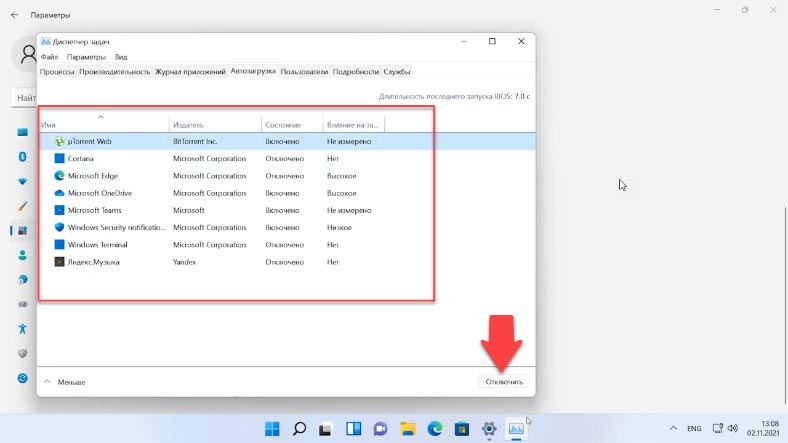The width and height of the screenshot is (788, 443).
Task: Select the µTorrent Web name
Action: click(89, 142)
